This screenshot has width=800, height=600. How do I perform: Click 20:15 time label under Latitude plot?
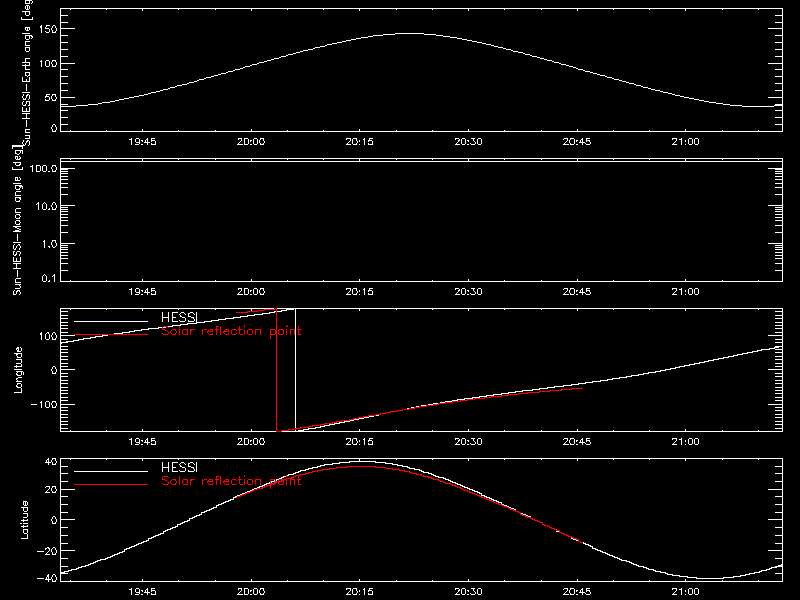coord(360,591)
